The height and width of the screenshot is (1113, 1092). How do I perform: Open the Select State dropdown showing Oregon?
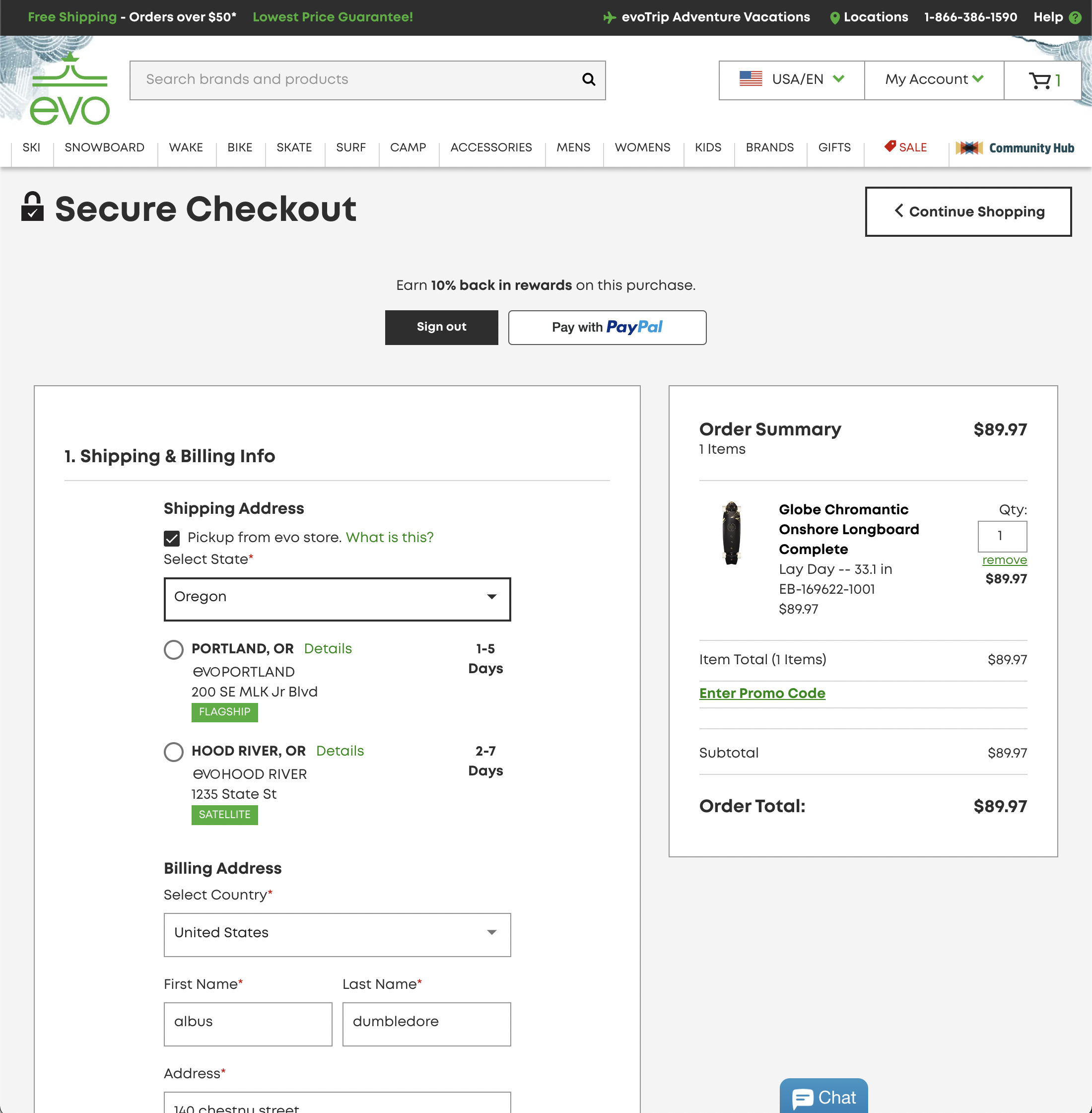coord(337,598)
